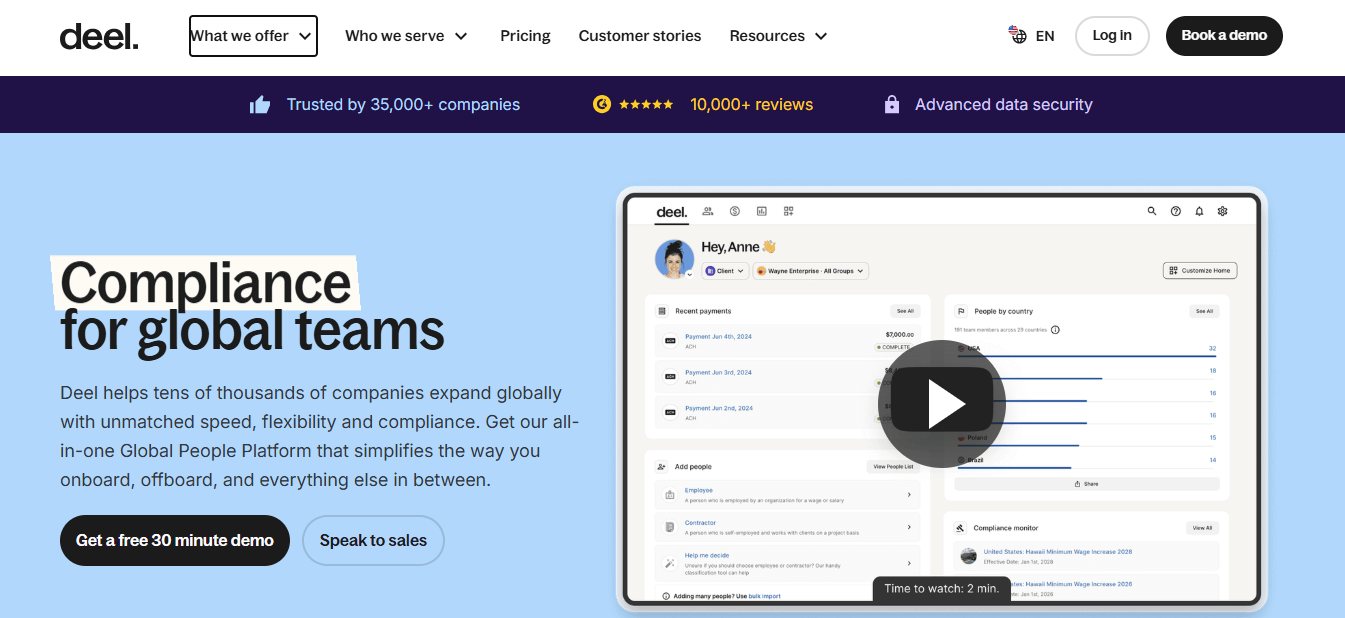Click Get a free 30 minute demo
The height and width of the screenshot is (618, 1345).
[x=175, y=540]
